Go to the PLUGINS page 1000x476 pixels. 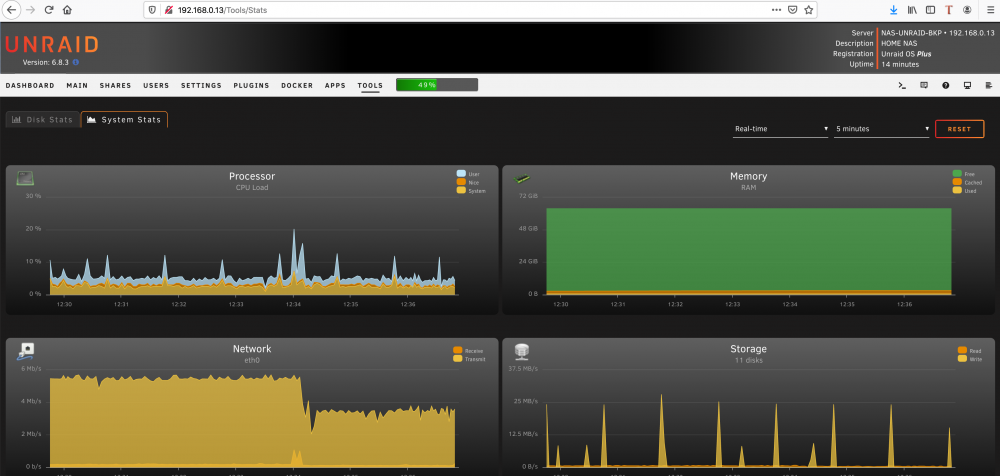click(251, 86)
